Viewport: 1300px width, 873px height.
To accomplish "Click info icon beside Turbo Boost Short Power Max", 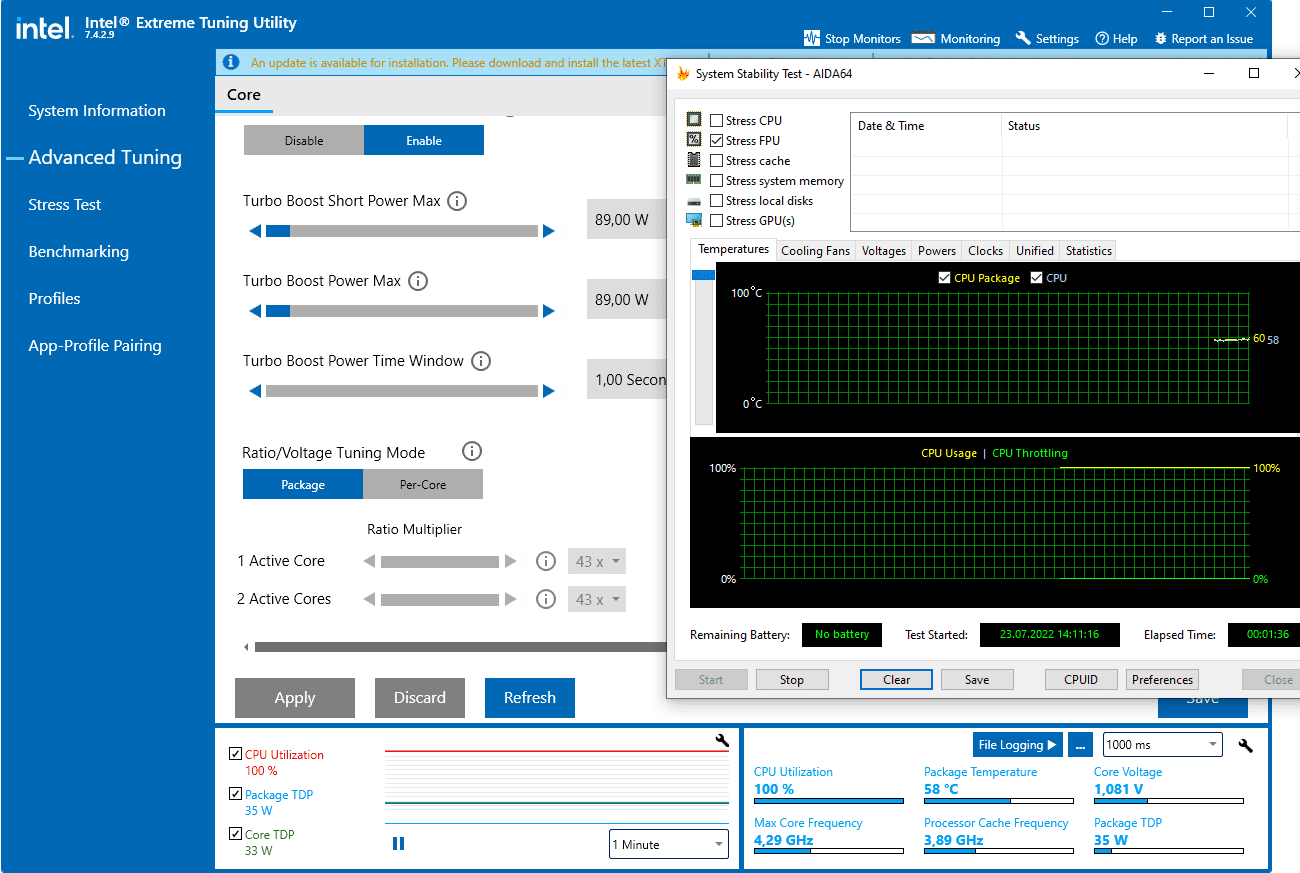I will (457, 201).
